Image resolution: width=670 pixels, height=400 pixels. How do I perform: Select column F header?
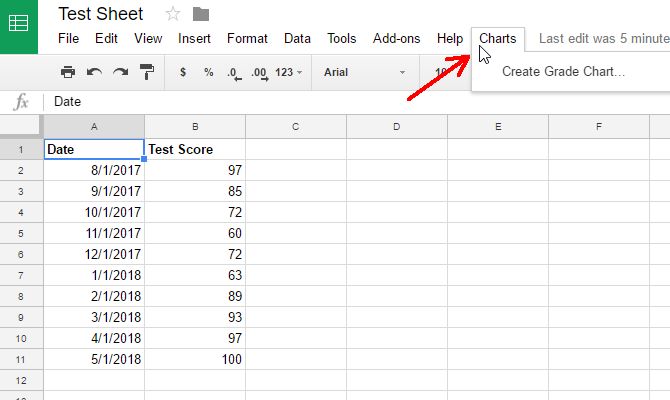tap(599, 126)
